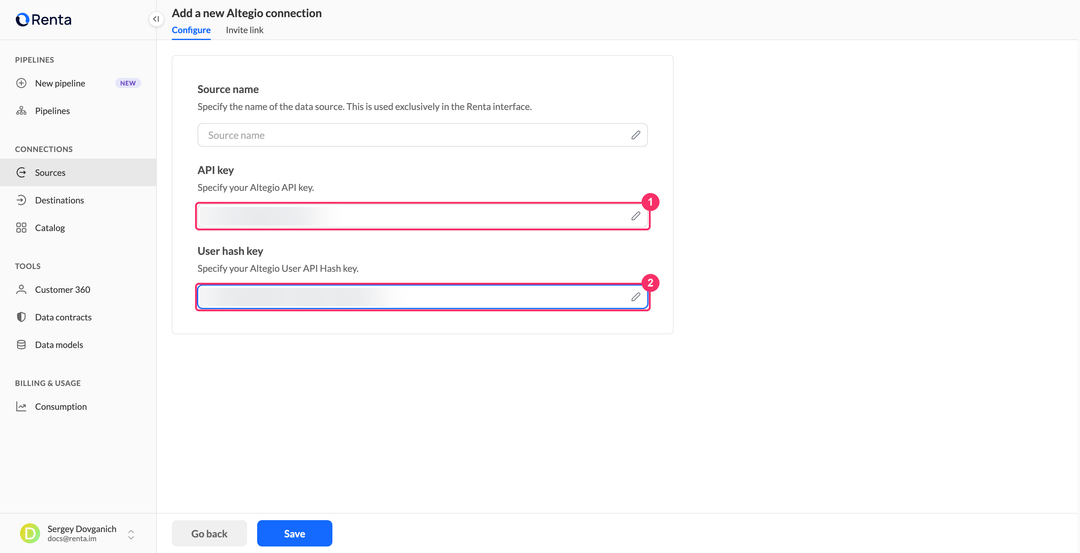This screenshot has width=1080, height=553.
Task: Click the Customer 360 person icon
Action: tap(21, 290)
